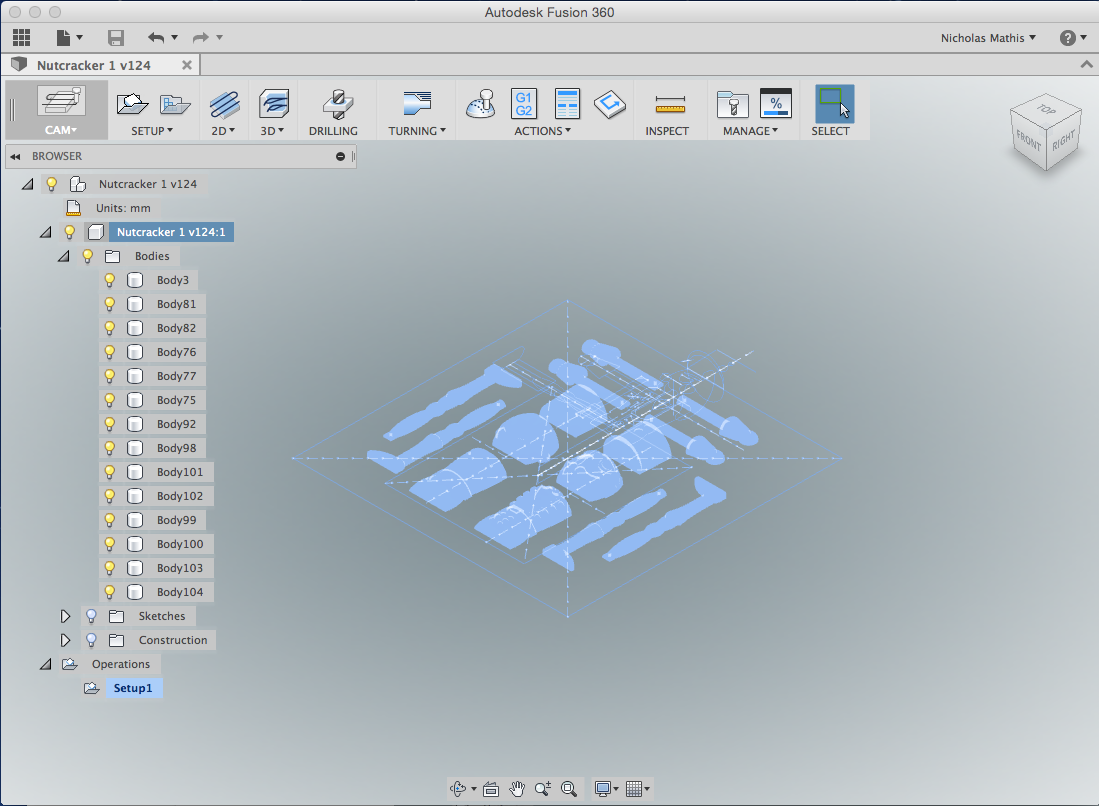Click the Simulate icon in Actions
The width and height of the screenshot is (1099, 806).
481,104
